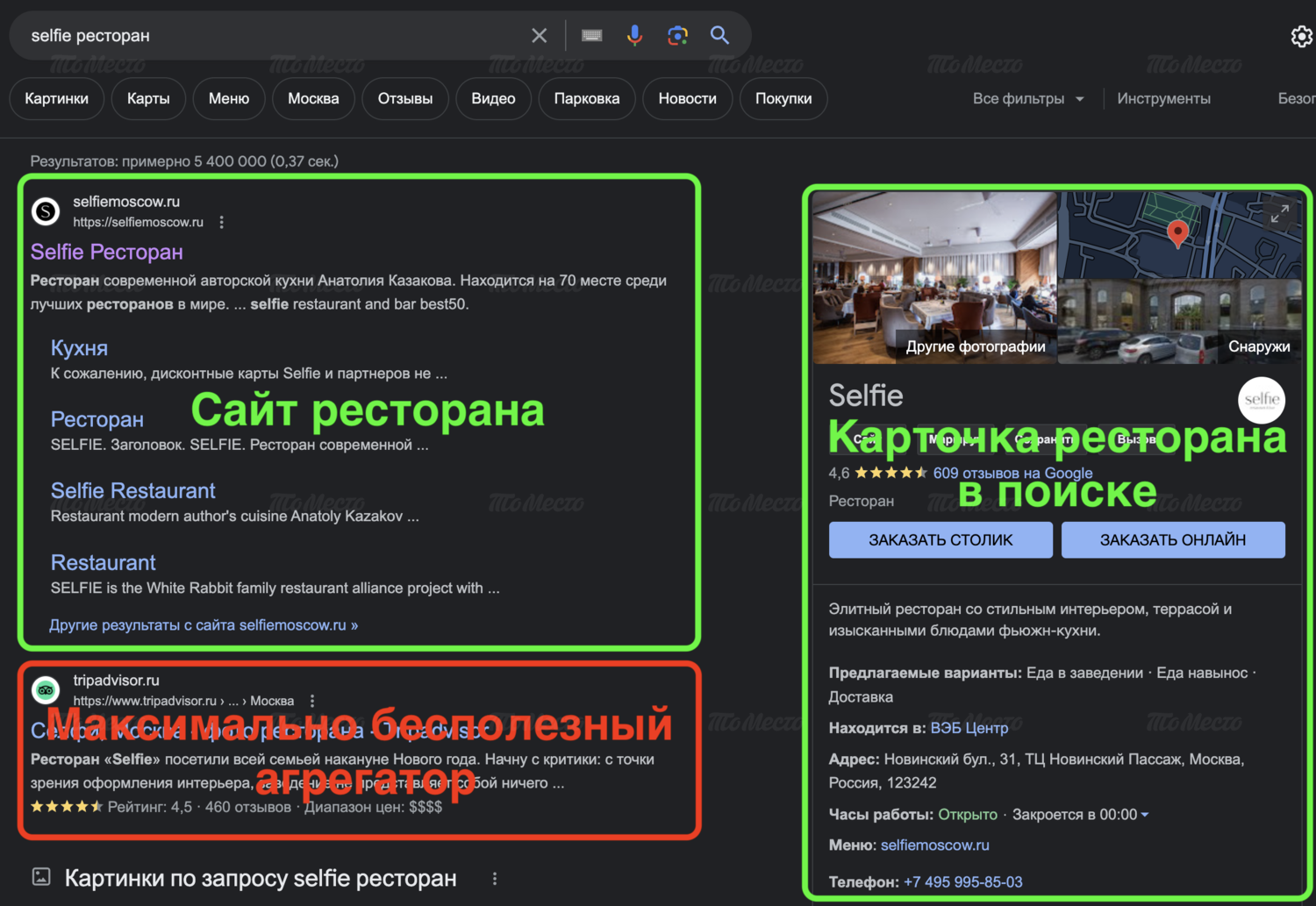Open the Инструменты search tools
The image size is (1316, 906).
(1163, 98)
